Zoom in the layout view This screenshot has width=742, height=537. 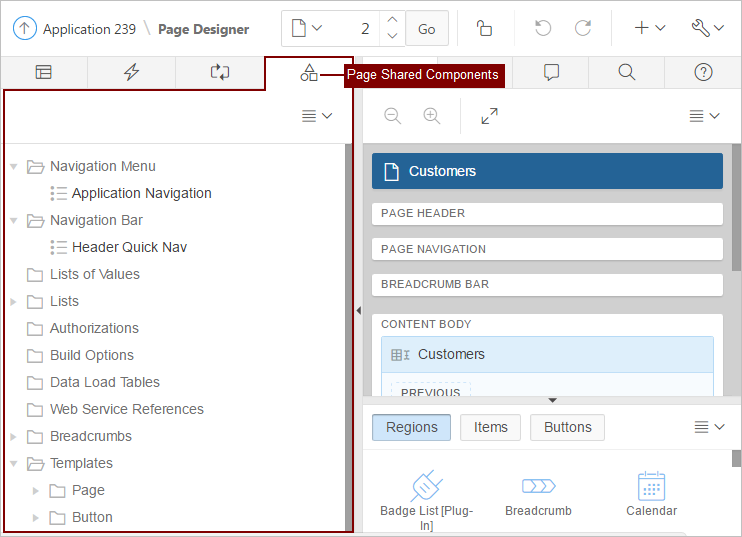pos(431,116)
